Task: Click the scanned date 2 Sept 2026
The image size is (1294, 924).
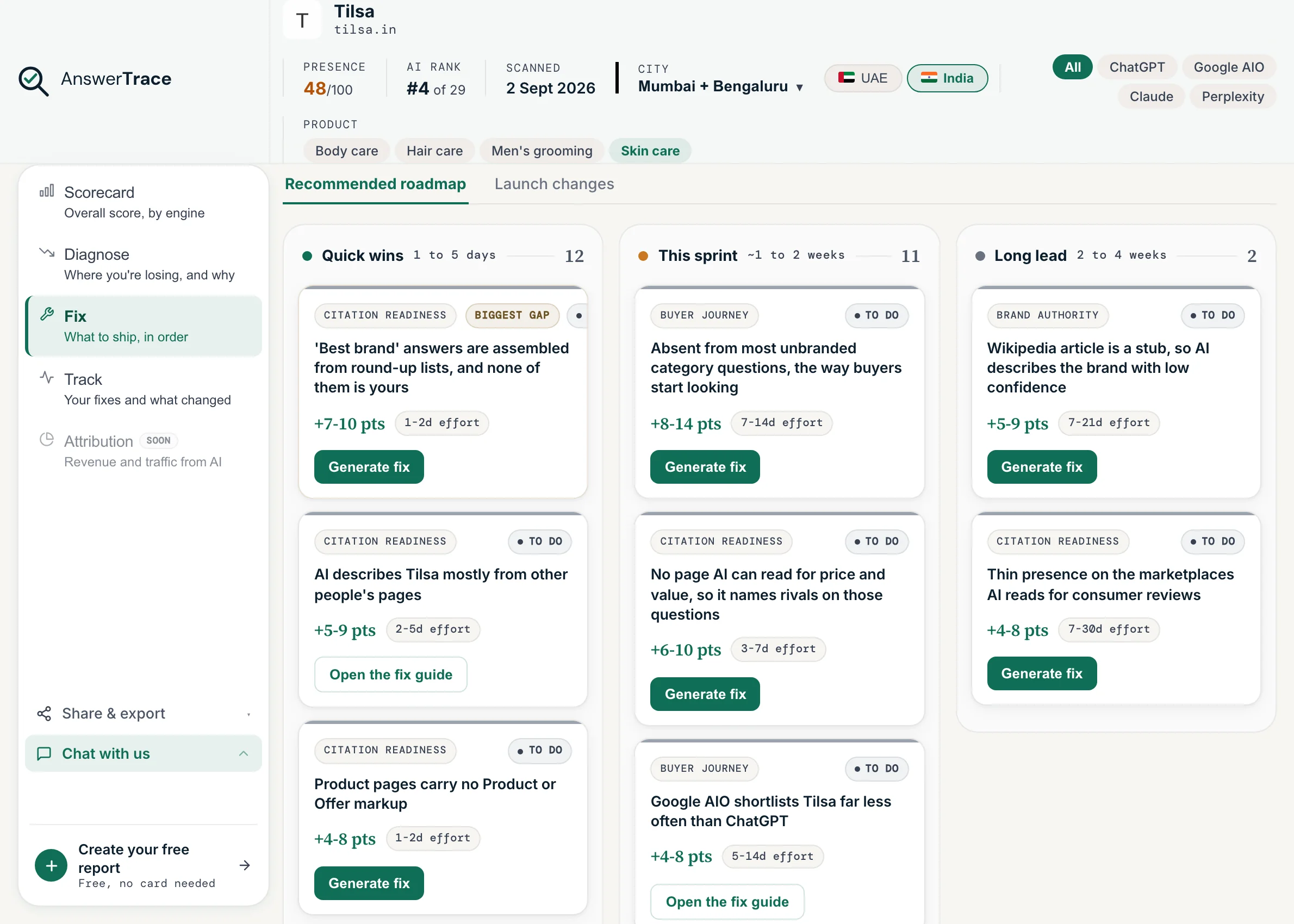Action: (x=550, y=88)
